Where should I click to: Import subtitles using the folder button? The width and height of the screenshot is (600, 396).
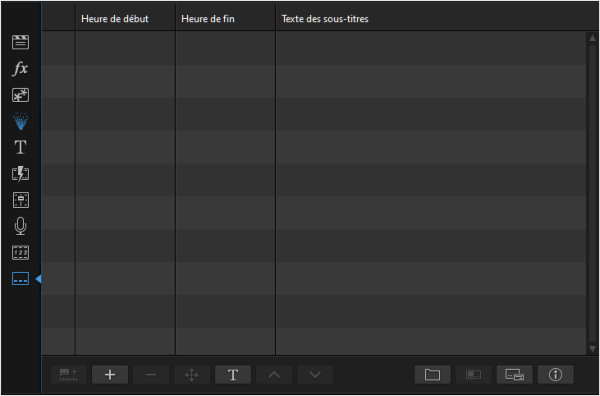click(432, 375)
